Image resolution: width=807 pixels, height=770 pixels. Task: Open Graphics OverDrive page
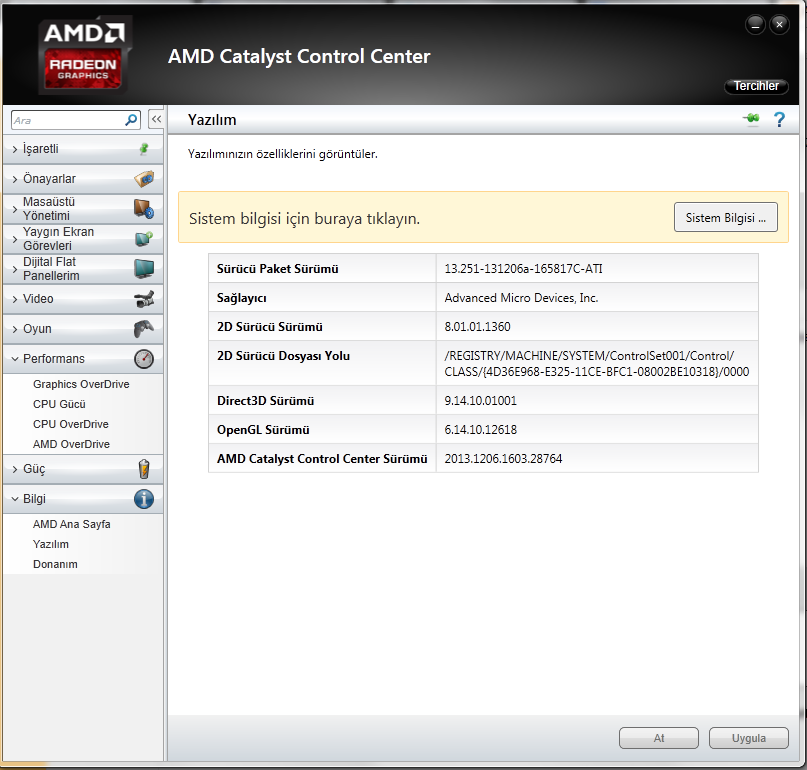pos(81,384)
